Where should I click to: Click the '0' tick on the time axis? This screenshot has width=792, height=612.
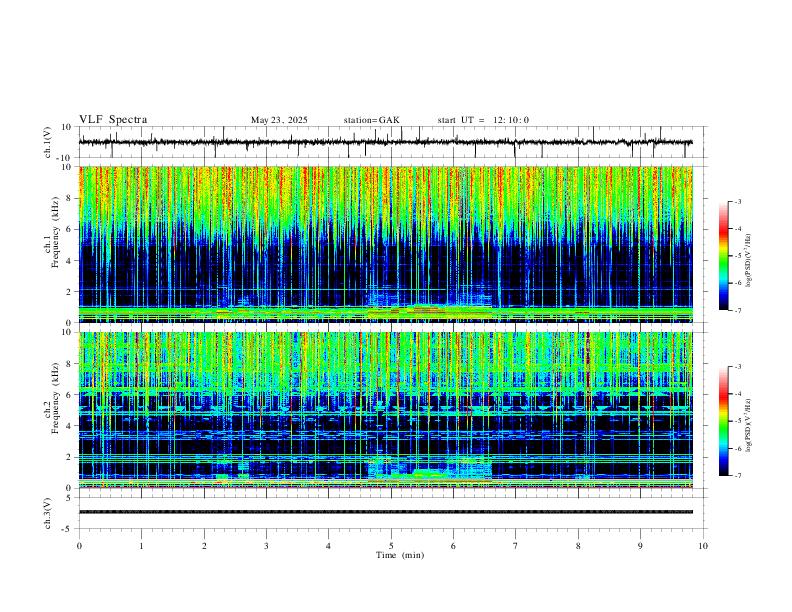click(x=79, y=546)
